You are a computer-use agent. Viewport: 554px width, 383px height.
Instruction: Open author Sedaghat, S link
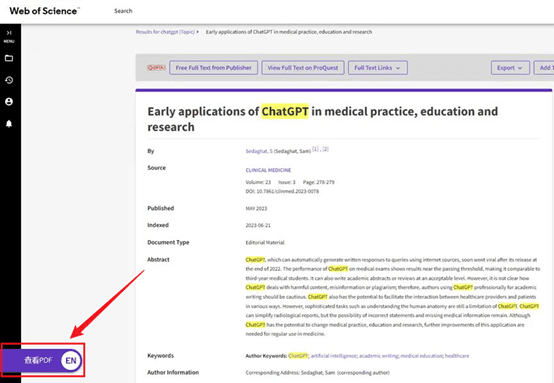259,151
